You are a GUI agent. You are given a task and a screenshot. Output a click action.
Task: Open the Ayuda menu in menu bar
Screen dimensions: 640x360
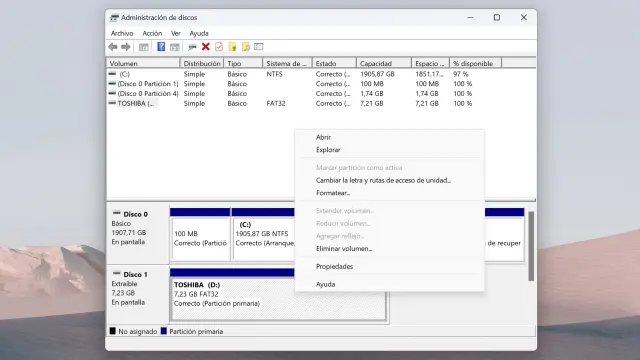pyautogui.click(x=199, y=33)
